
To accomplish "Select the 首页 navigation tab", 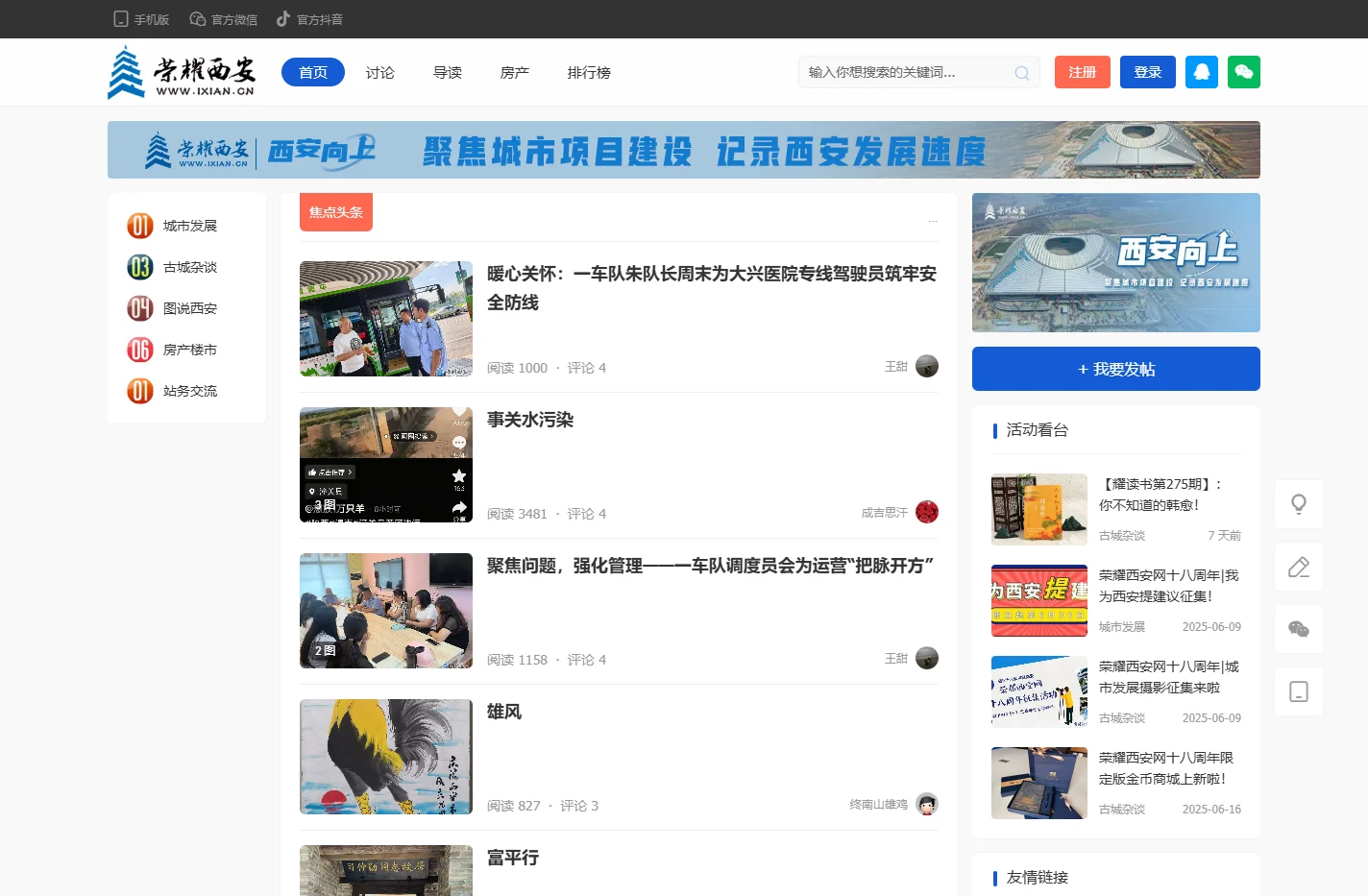I will 313,72.
